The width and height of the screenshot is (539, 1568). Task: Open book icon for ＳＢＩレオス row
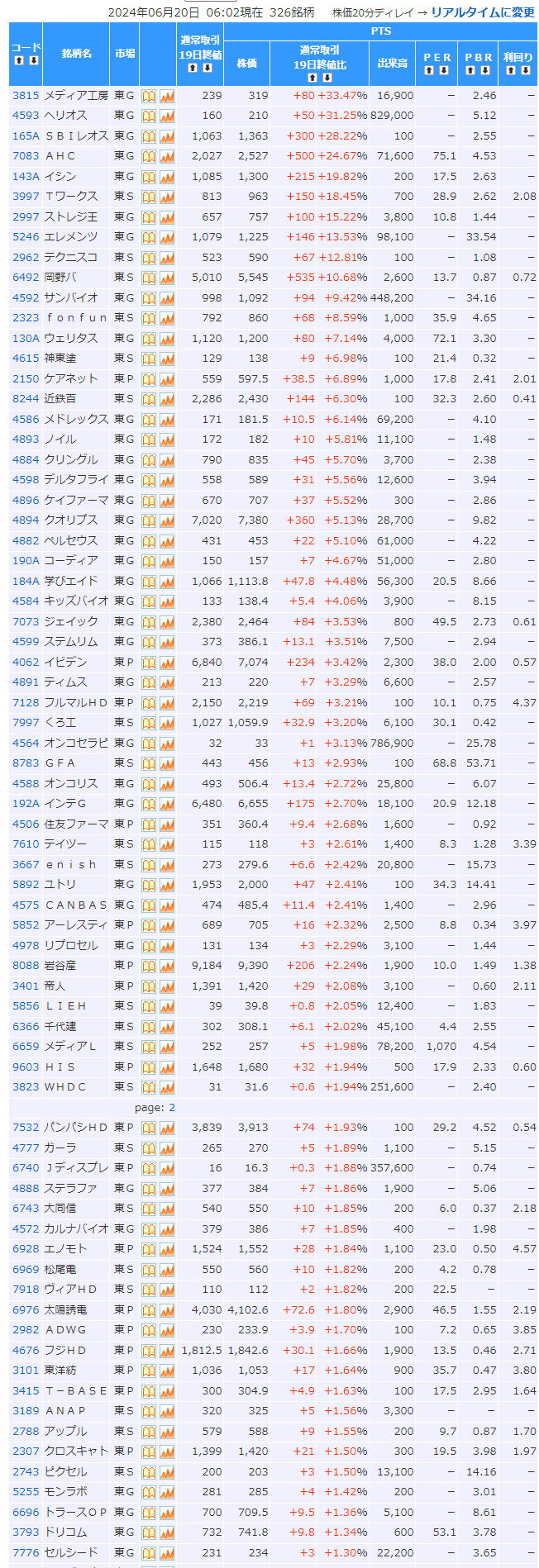point(149,136)
